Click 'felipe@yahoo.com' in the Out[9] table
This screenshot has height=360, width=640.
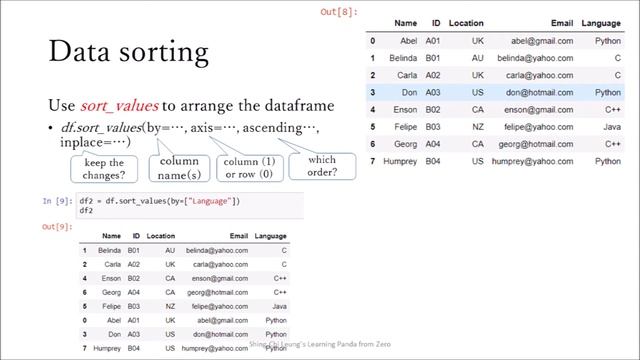(220, 306)
